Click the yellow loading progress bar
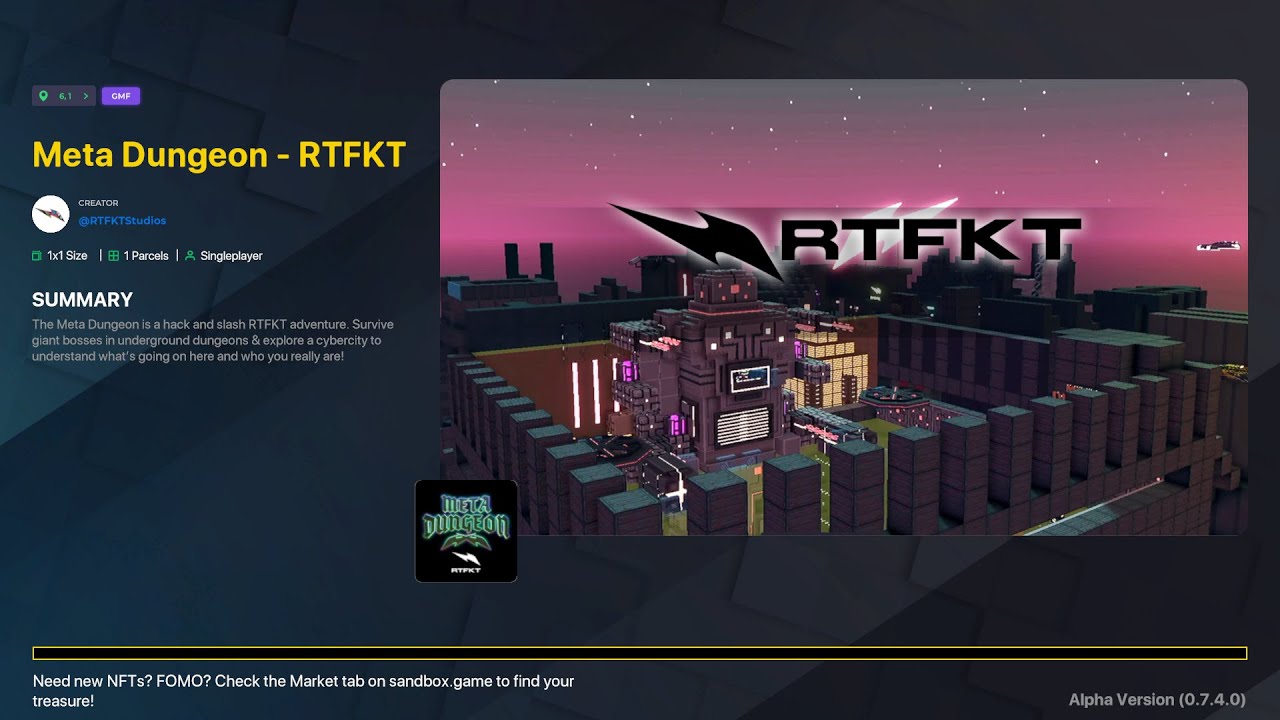 (x=640, y=653)
